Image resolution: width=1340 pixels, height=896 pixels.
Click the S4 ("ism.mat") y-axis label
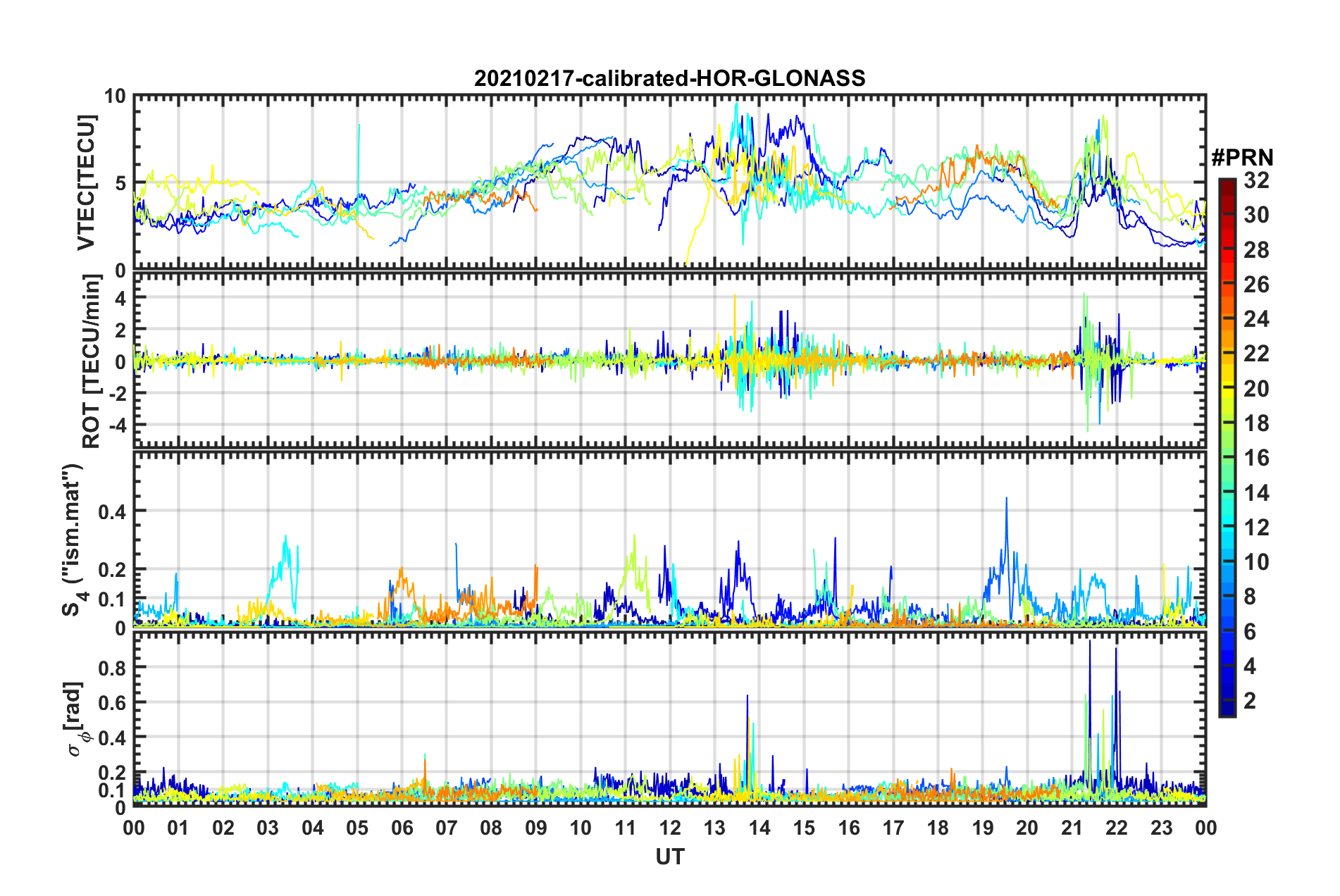pyautogui.click(x=73, y=540)
